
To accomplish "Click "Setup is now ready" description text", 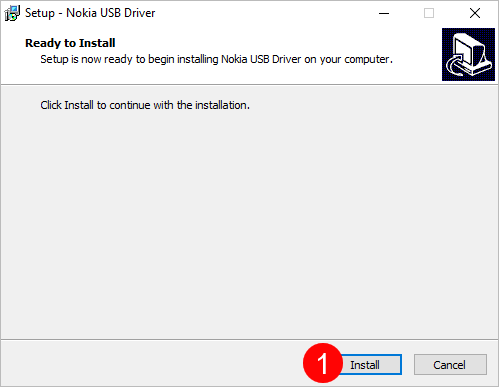I will (216, 59).
